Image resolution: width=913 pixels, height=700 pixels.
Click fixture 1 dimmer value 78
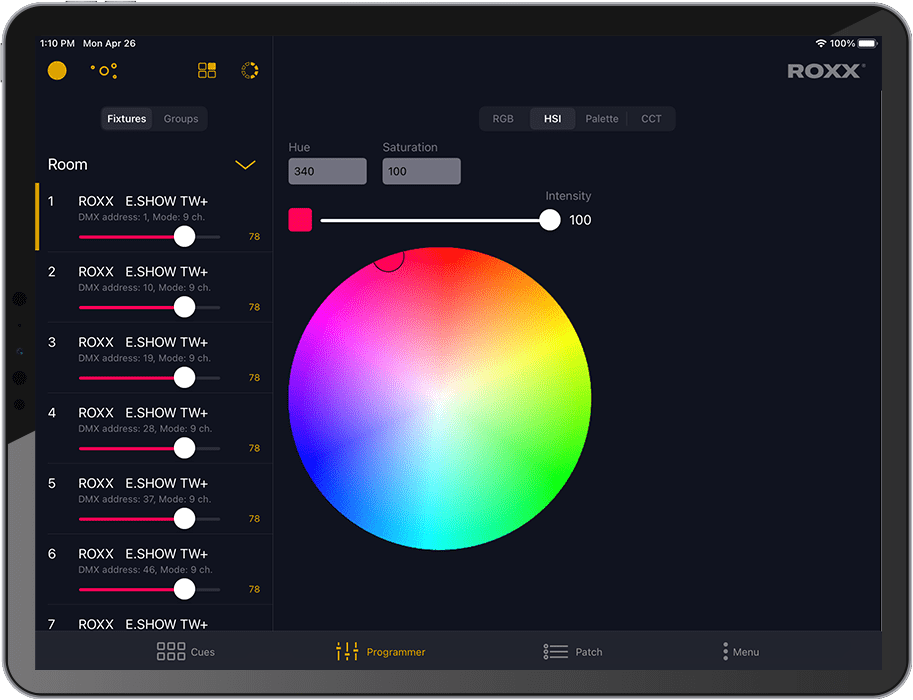(x=254, y=237)
